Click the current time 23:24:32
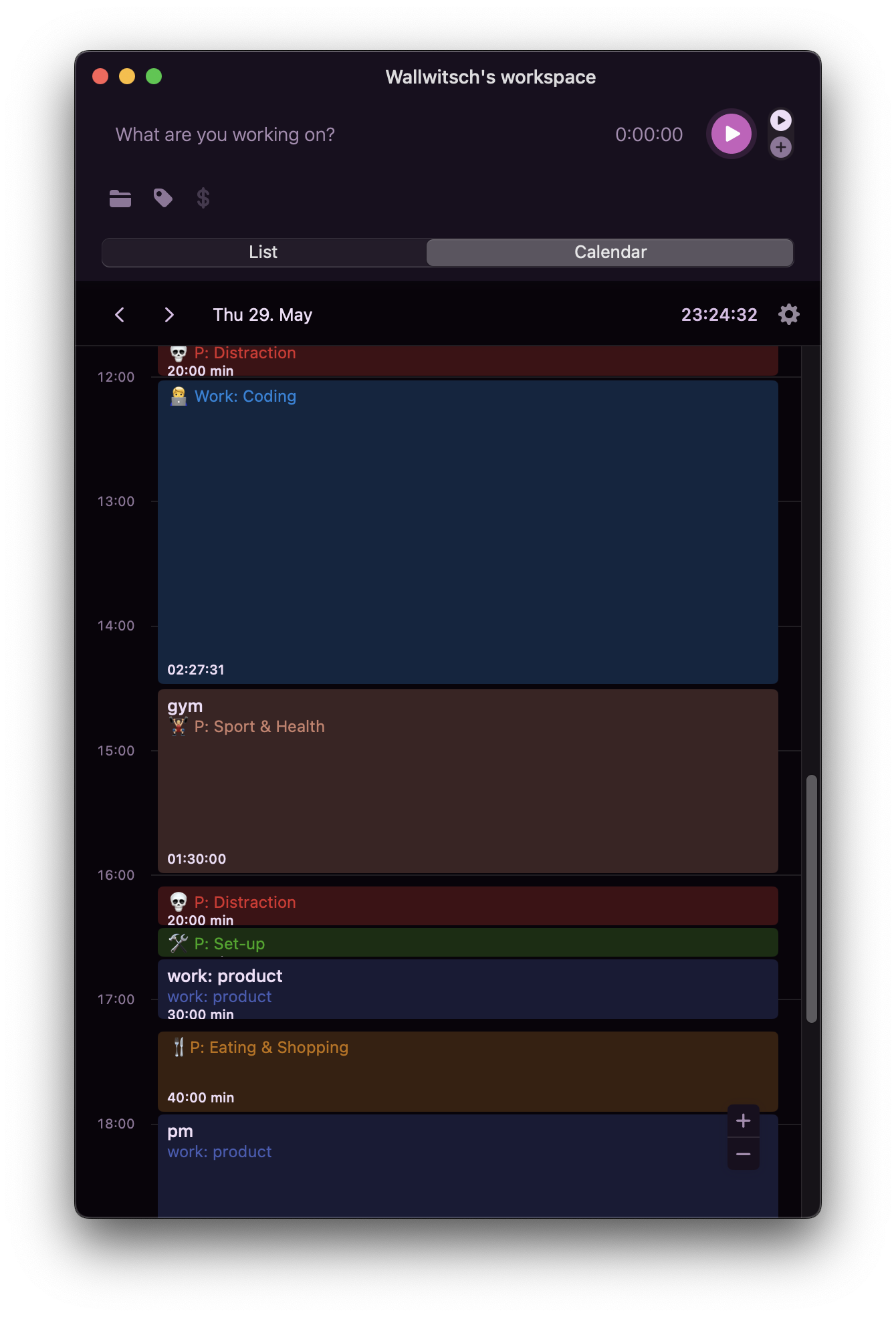Viewport: 896px width, 1317px height. (719, 314)
